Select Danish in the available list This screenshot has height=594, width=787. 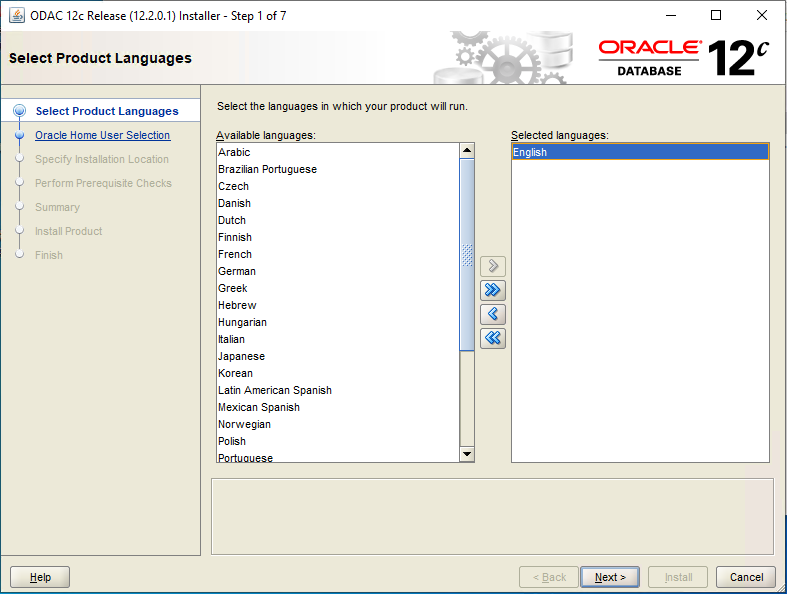[x=338, y=203]
